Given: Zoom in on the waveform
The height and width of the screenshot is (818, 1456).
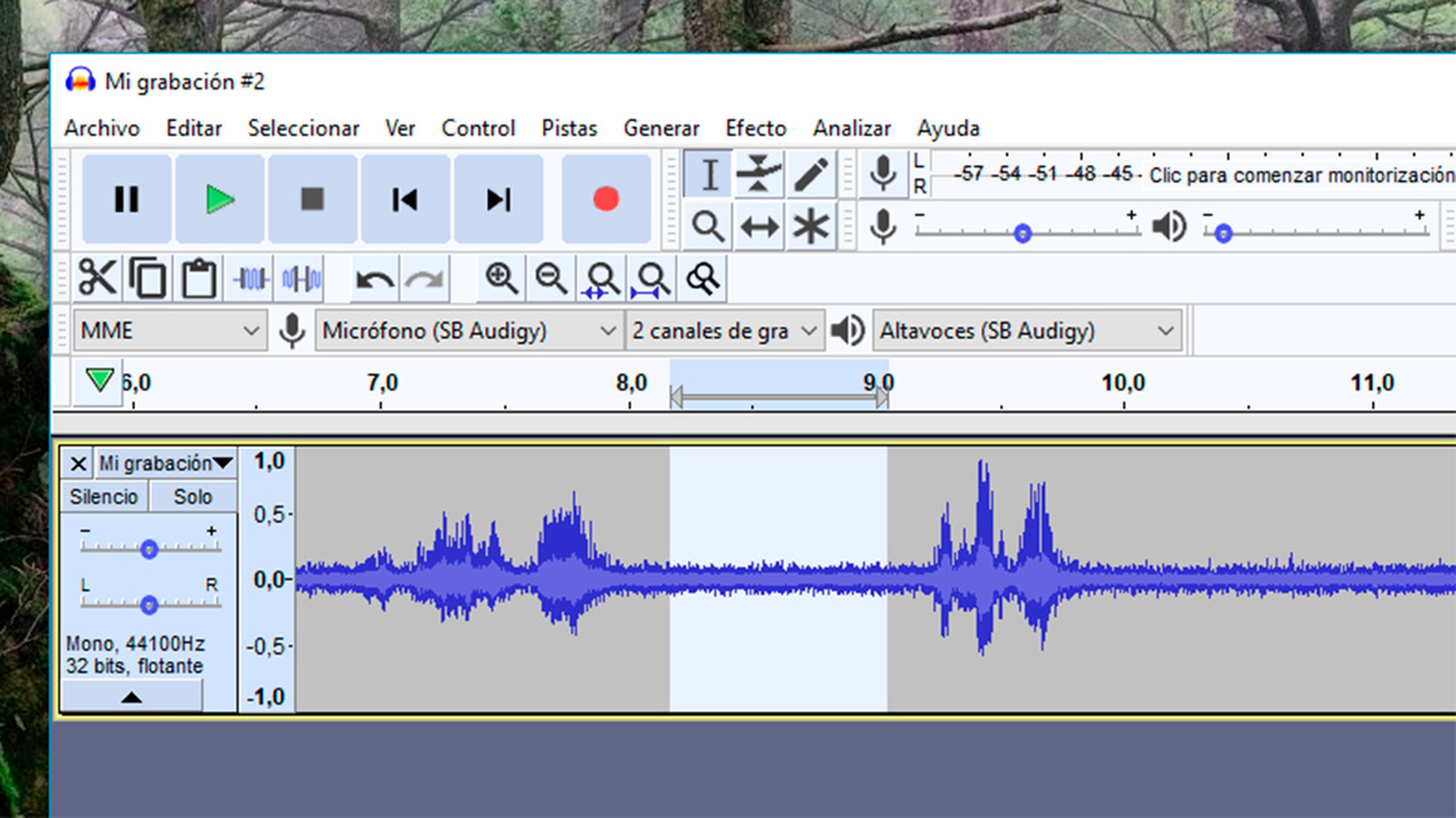Looking at the screenshot, I should pyautogui.click(x=501, y=278).
